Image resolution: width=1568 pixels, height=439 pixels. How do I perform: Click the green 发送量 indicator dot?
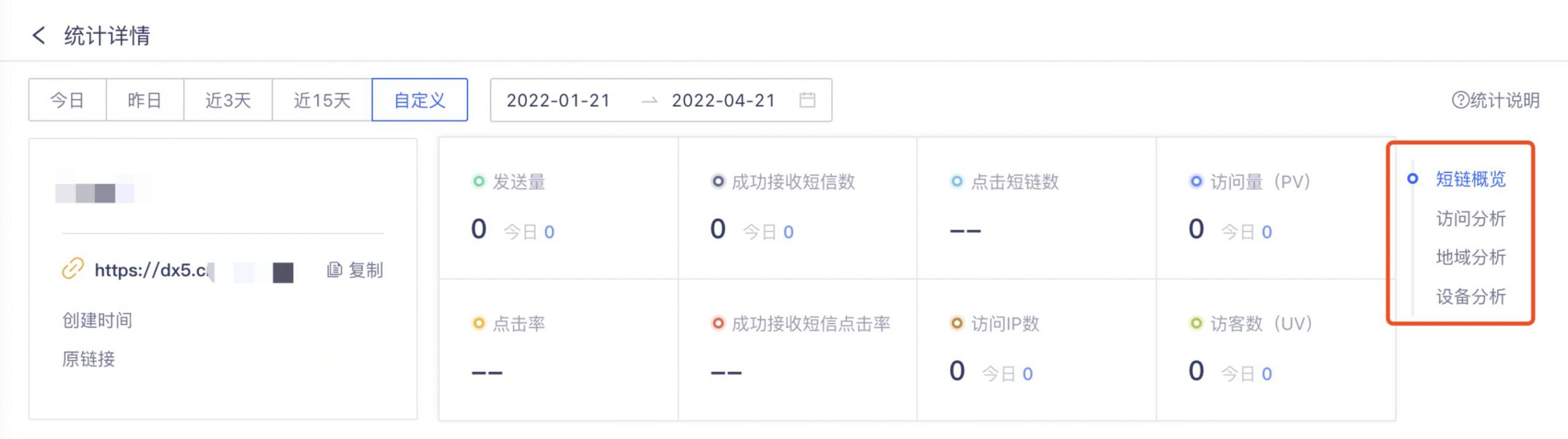[478, 181]
